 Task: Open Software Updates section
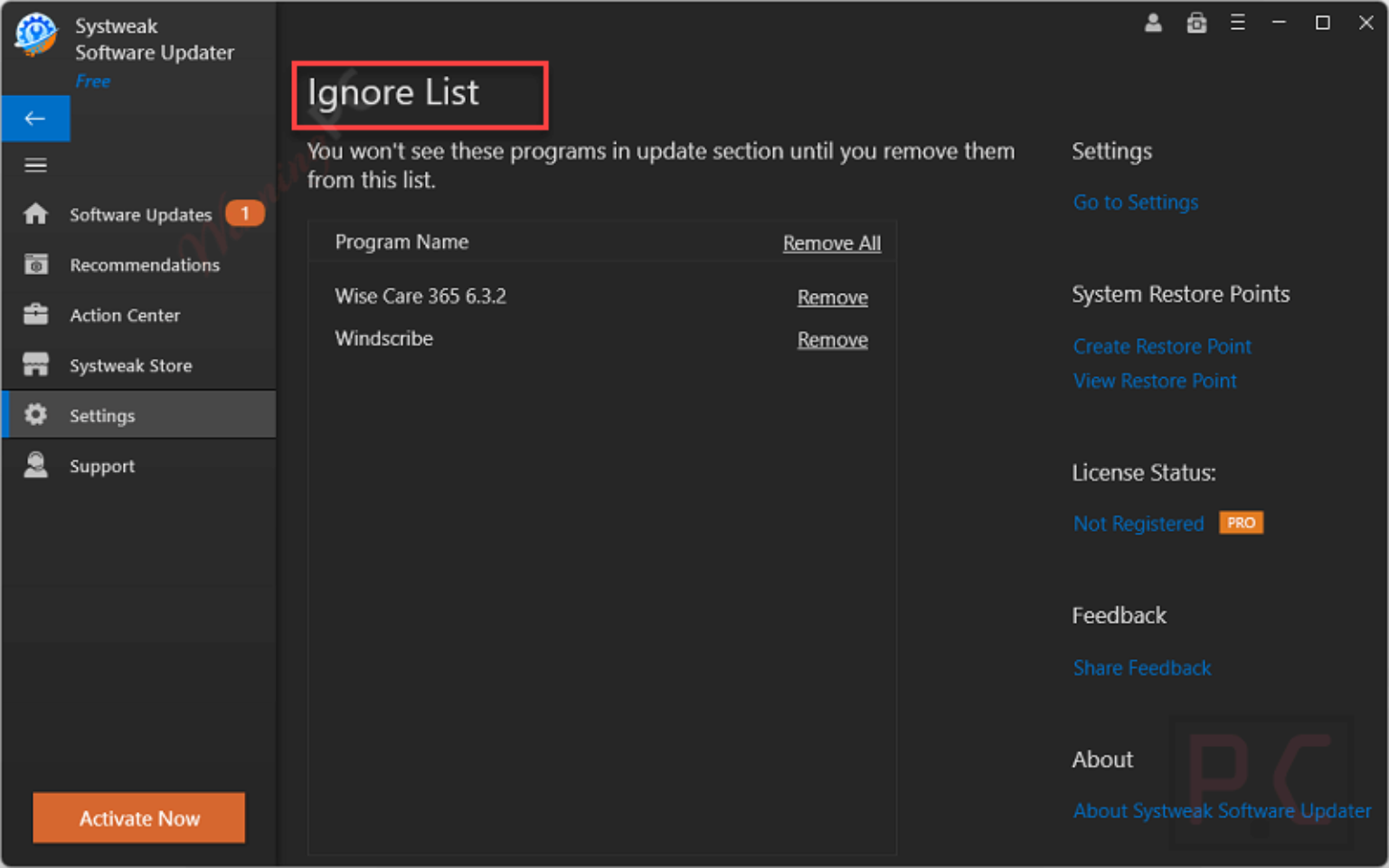138,214
